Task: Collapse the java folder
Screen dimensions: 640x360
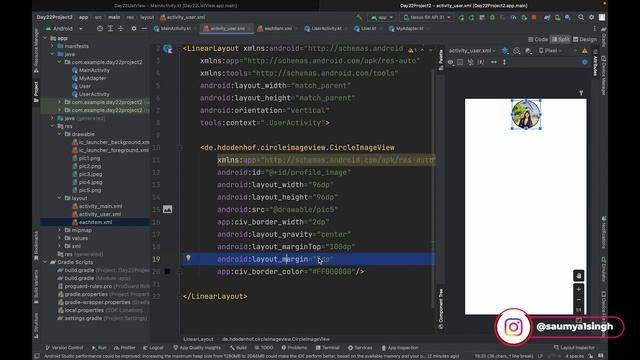Action: tap(52, 54)
